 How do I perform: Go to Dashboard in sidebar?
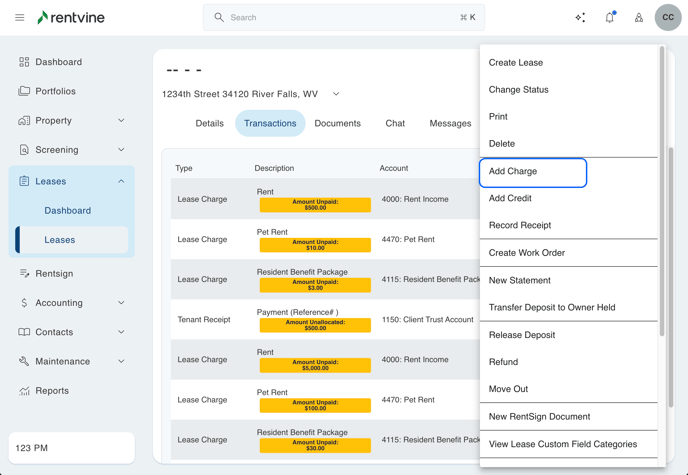tap(58, 62)
